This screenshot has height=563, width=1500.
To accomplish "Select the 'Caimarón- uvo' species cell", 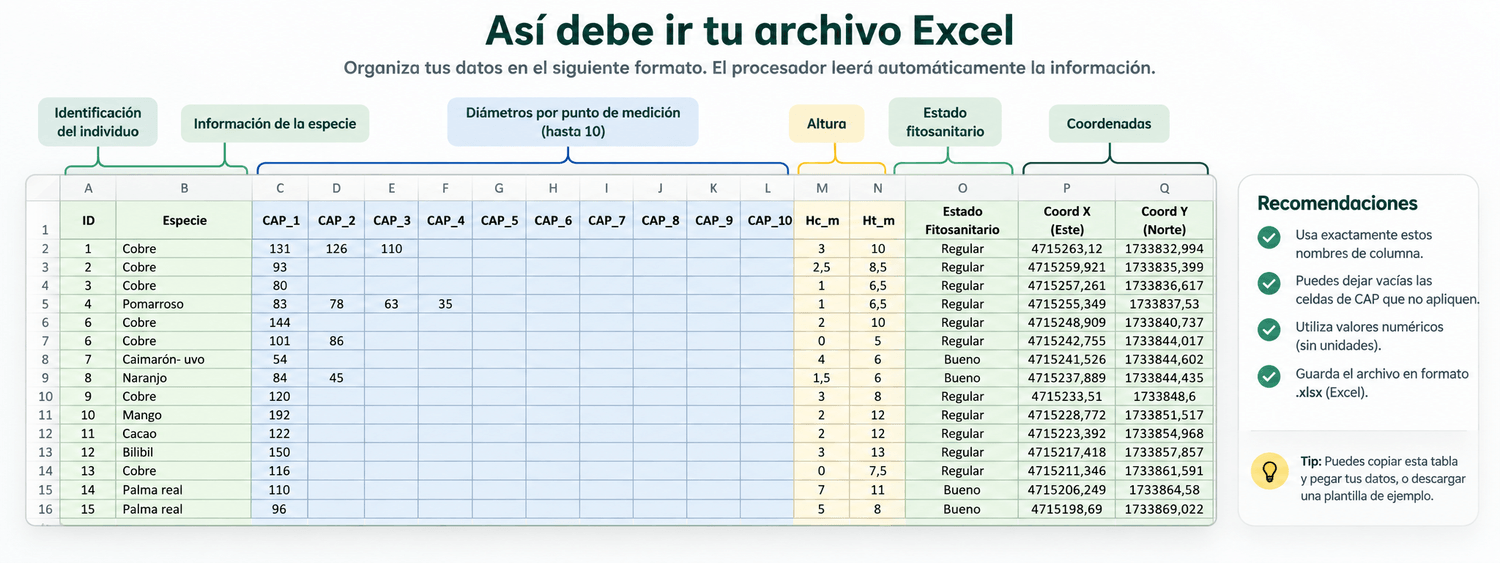I will tap(184, 359).
